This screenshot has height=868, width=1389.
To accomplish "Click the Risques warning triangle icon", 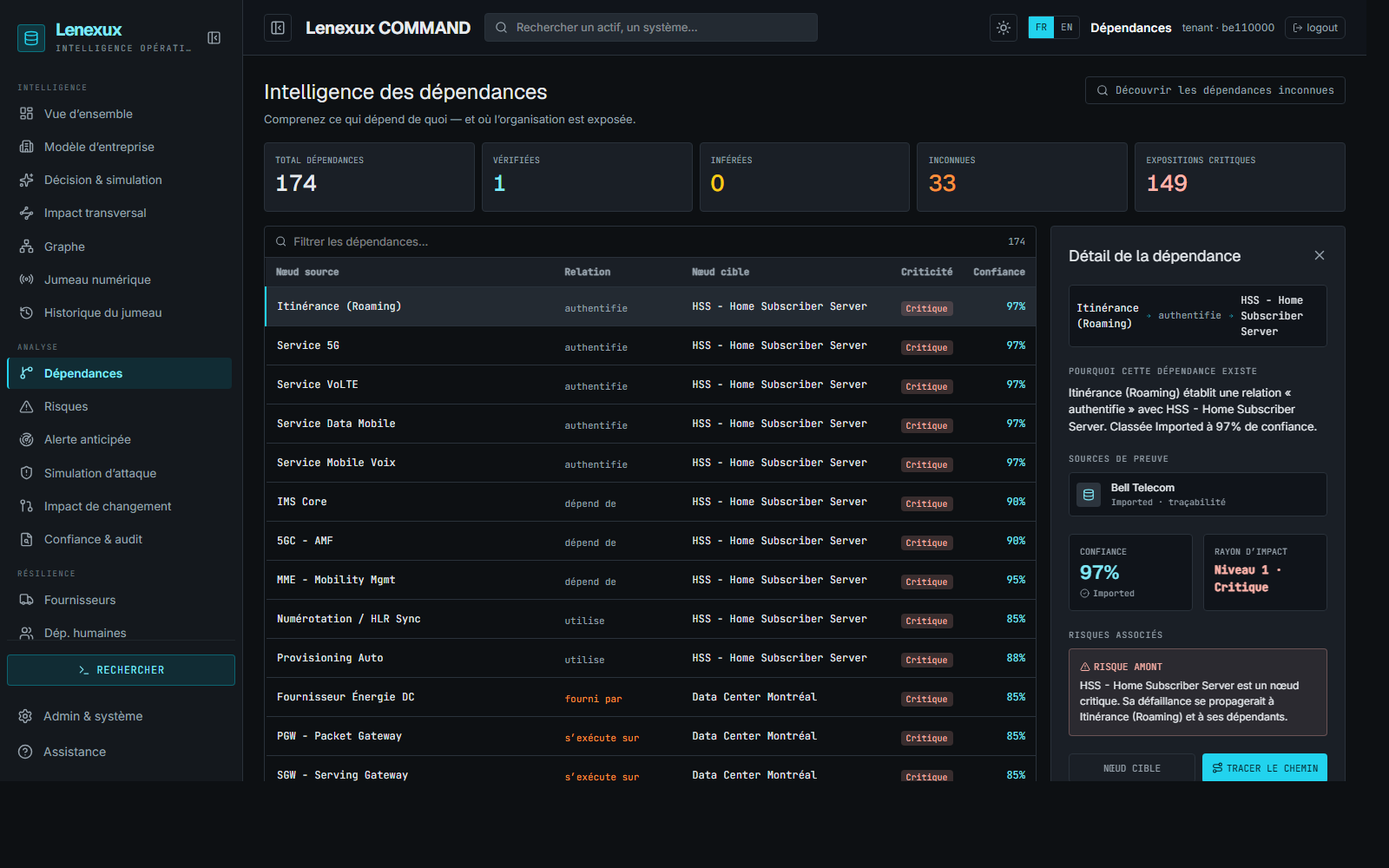I will pos(27,406).
